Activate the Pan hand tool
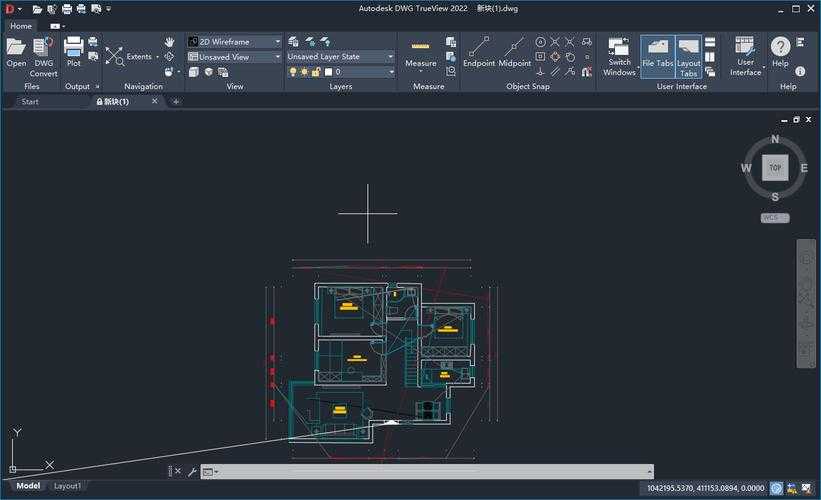The width and height of the screenshot is (821, 500). pos(169,42)
